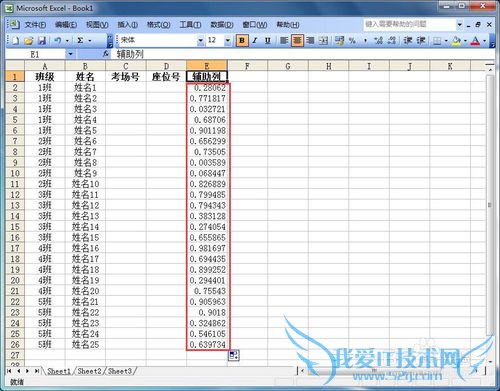The width and height of the screenshot is (500, 391).
Task: Apply fill color bucket
Action: [456, 41]
